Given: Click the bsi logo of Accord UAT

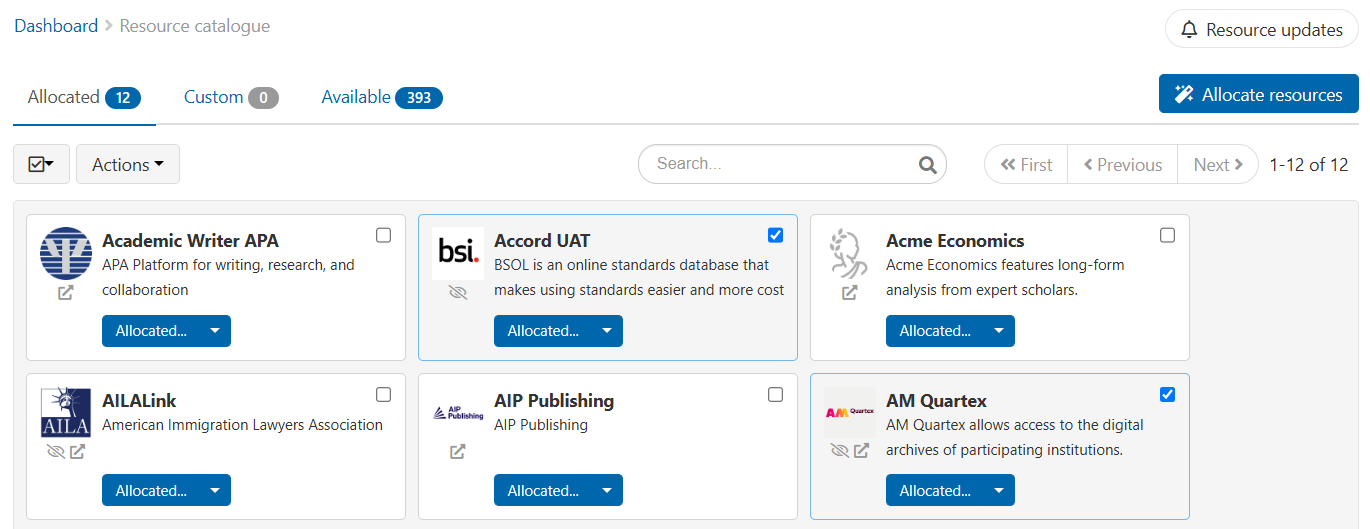Looking at the screenshot, I should (x=458, y=253).
